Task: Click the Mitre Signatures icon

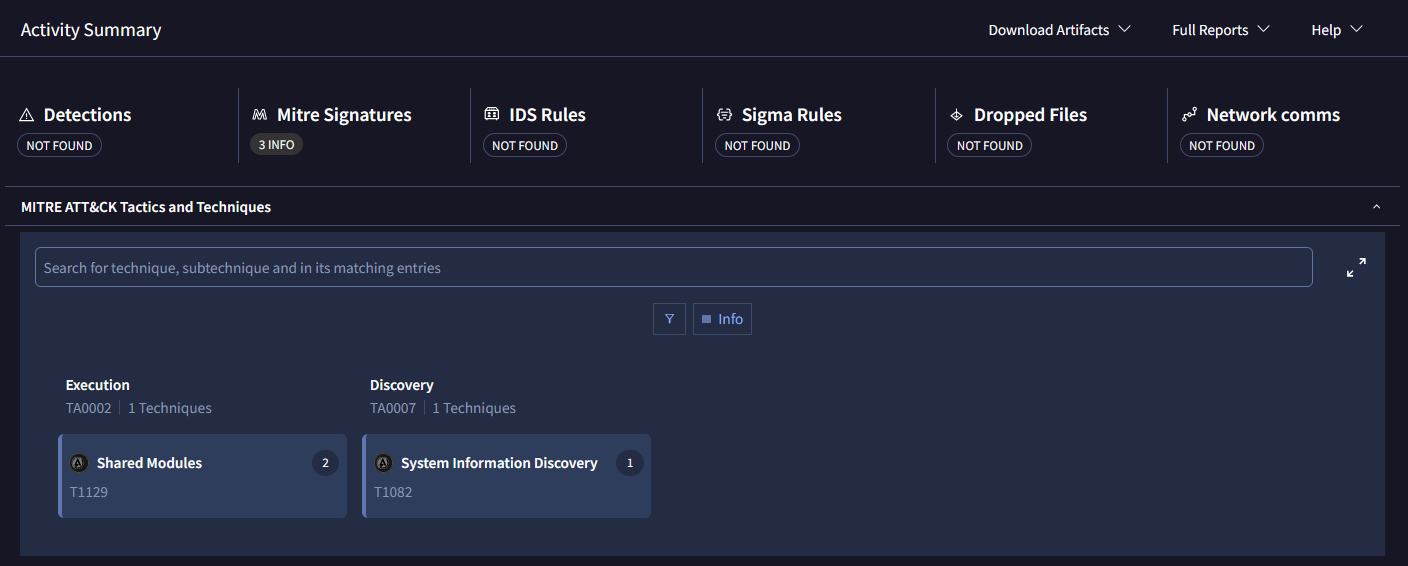Action: coord(260,115)
